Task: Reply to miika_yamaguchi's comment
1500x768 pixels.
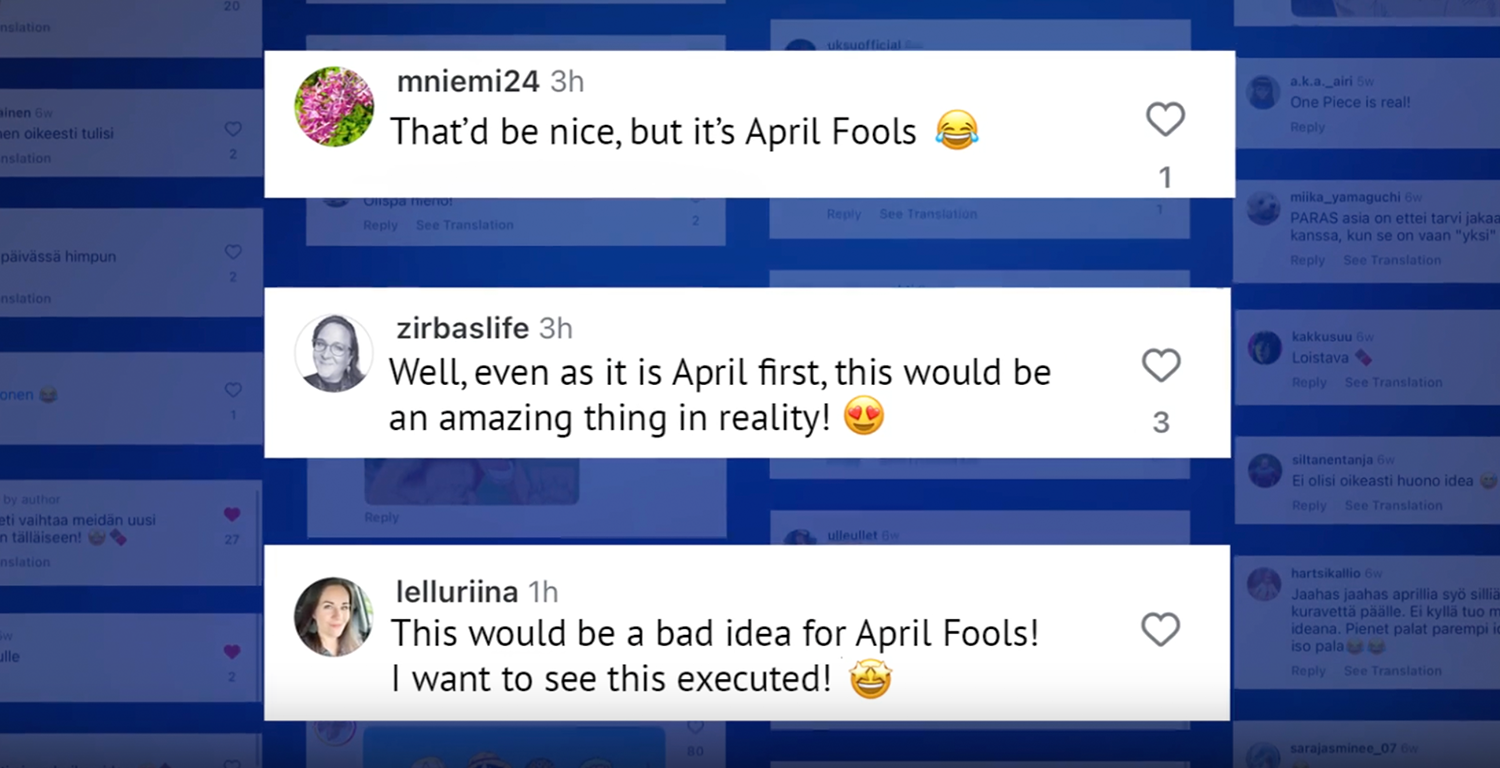Action: (1307, 260)
